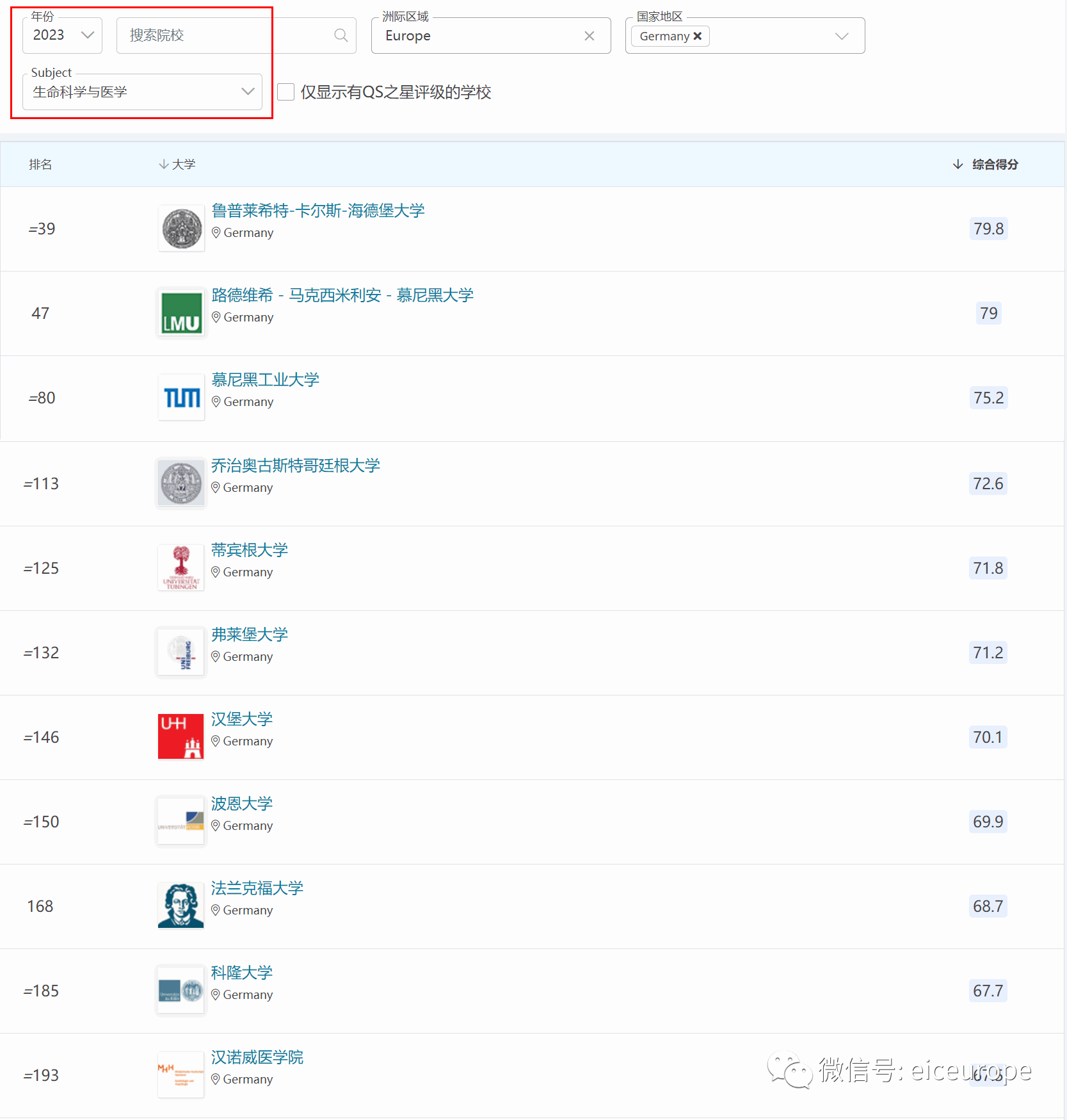
Task: Click the =146 rank cell
Action: [x=41, y=737]
